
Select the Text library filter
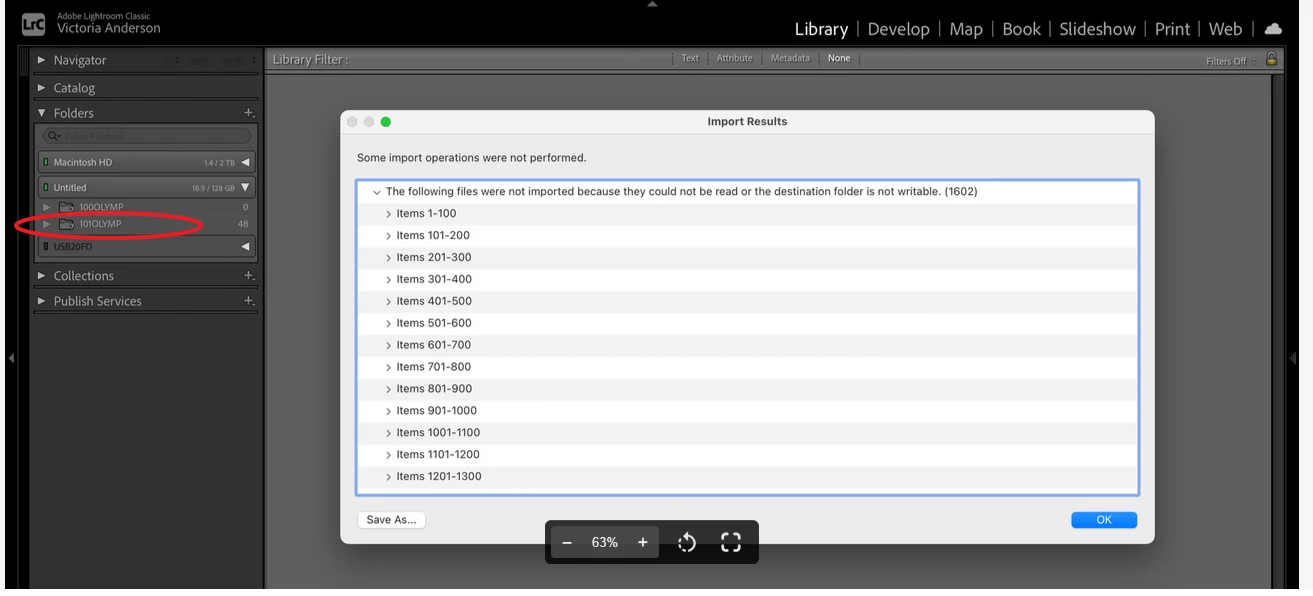[690, 59]
